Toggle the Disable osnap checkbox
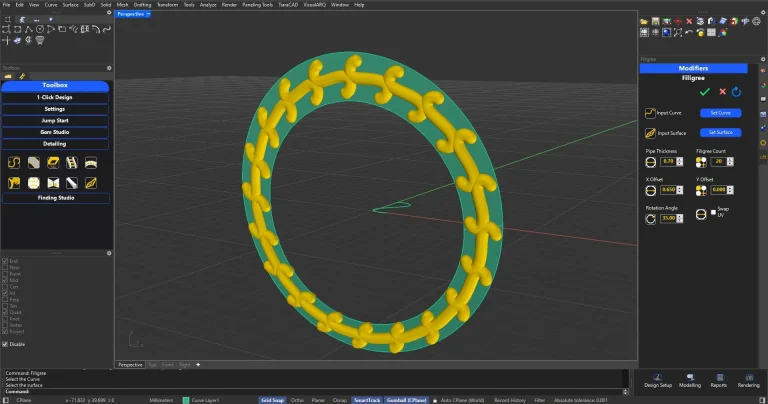 click(5, 344)
